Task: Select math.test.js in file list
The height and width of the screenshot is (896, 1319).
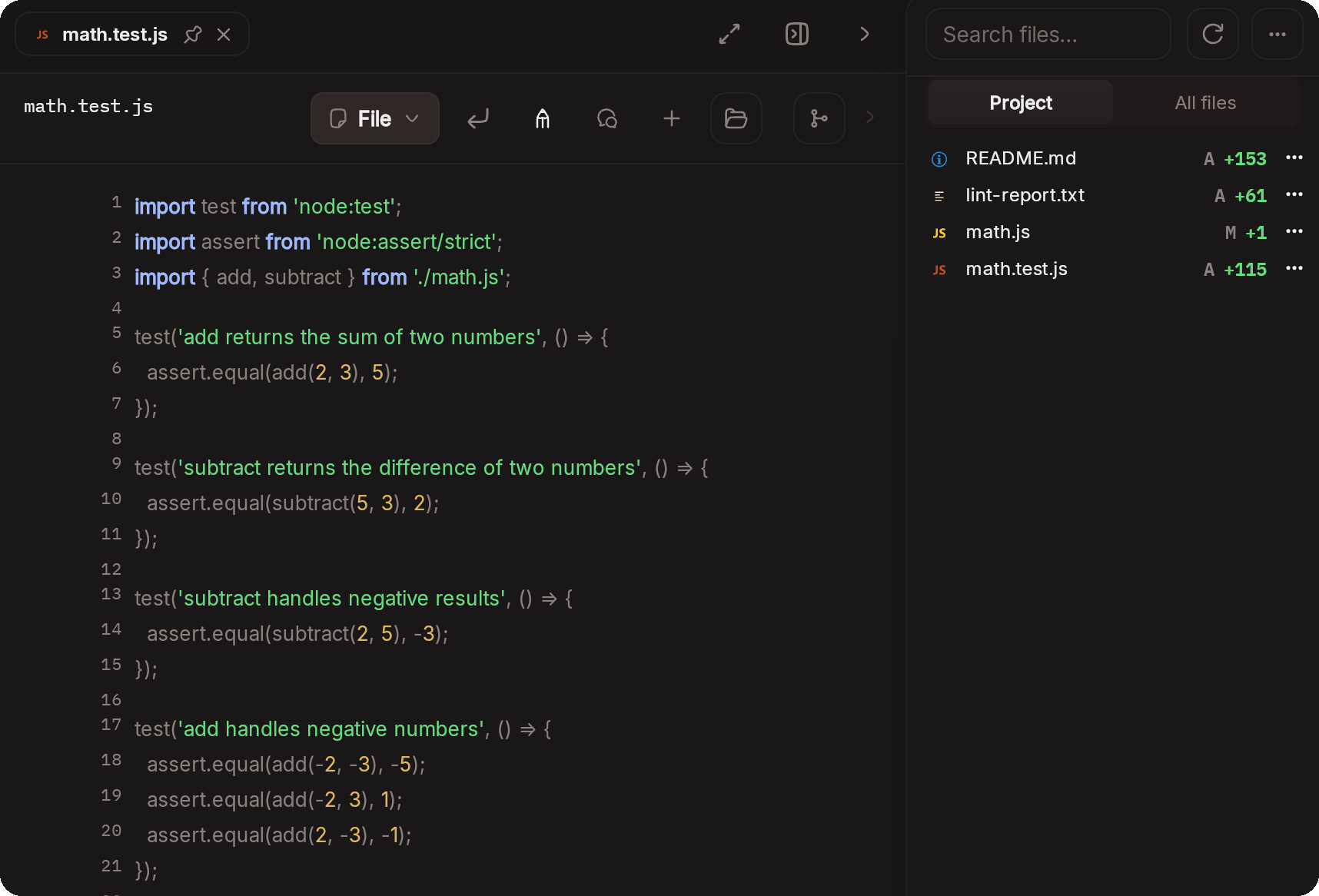Action: [1016, 269]
